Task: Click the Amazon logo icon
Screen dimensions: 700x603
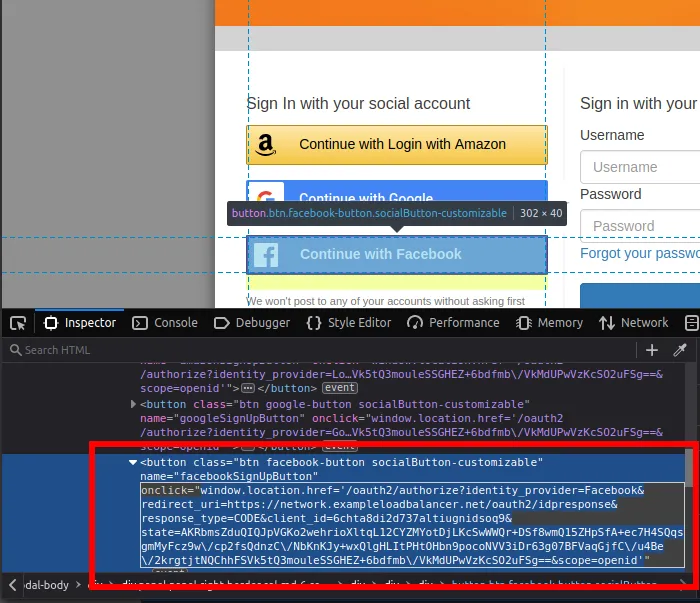Action: pos(266,145)
